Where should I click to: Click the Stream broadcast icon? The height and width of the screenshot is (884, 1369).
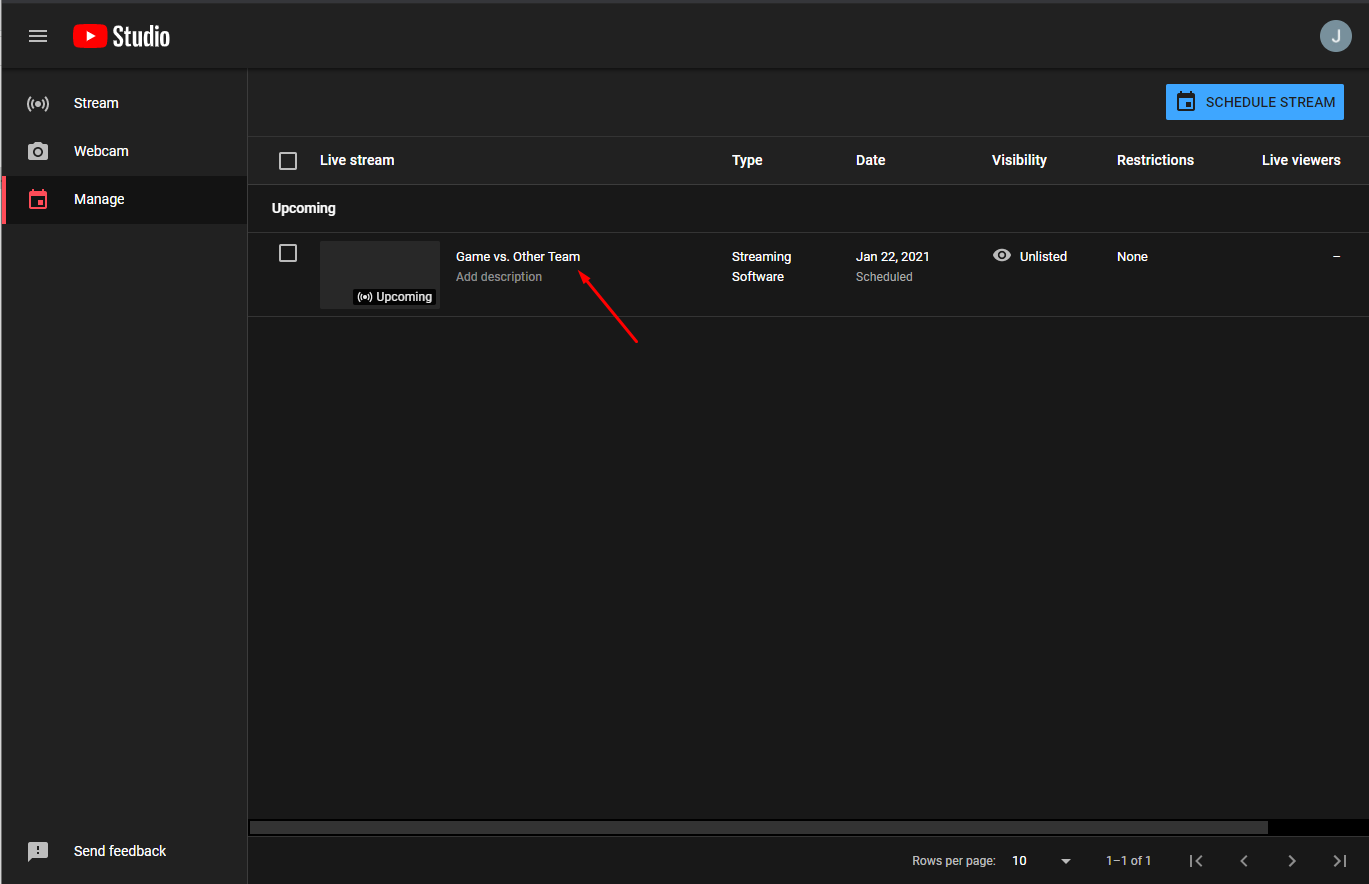click(38, 104)
